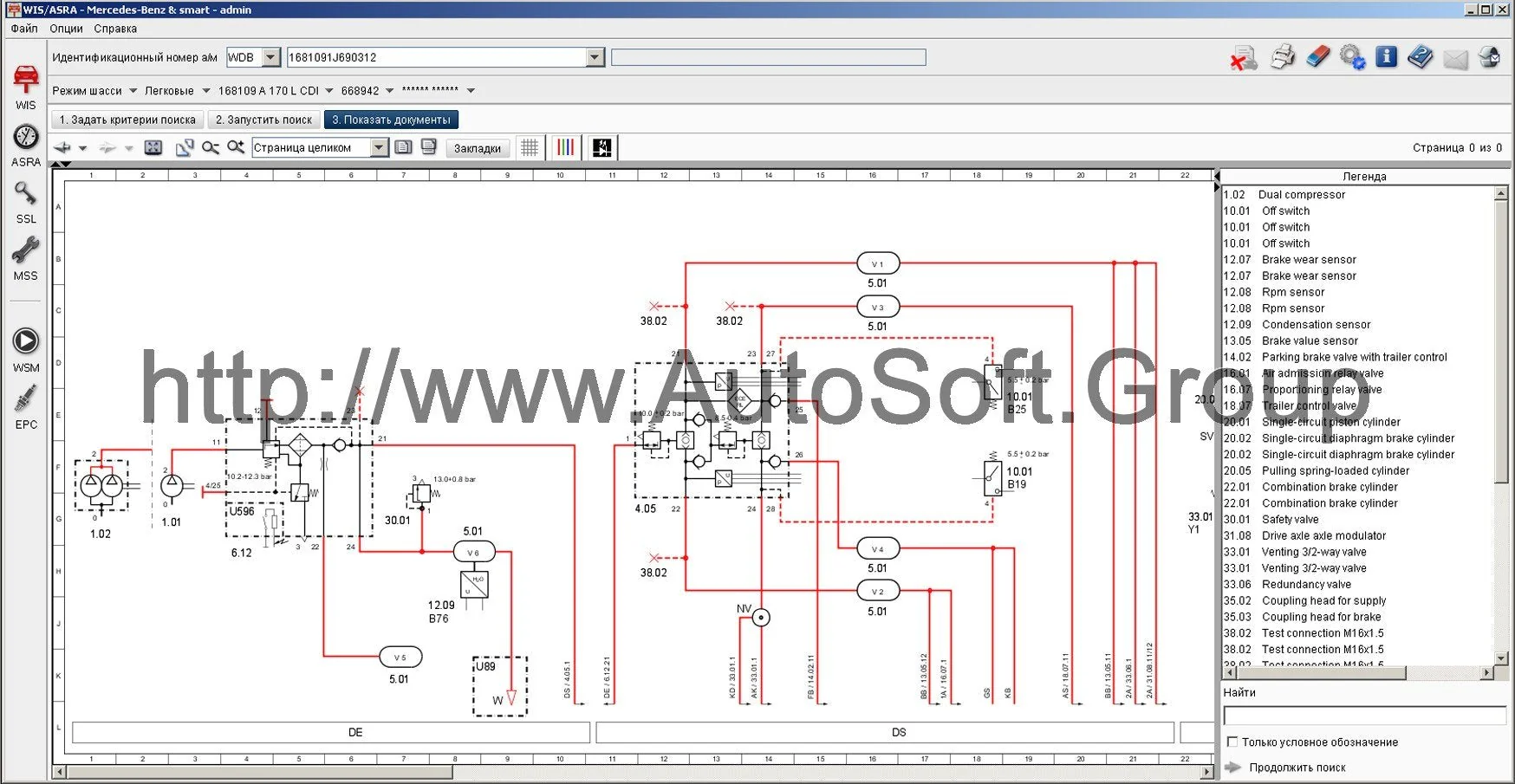The width and height of the screenshot is (1515, 784).
Task: Click the printer icon
Action: pos(1282,58)
